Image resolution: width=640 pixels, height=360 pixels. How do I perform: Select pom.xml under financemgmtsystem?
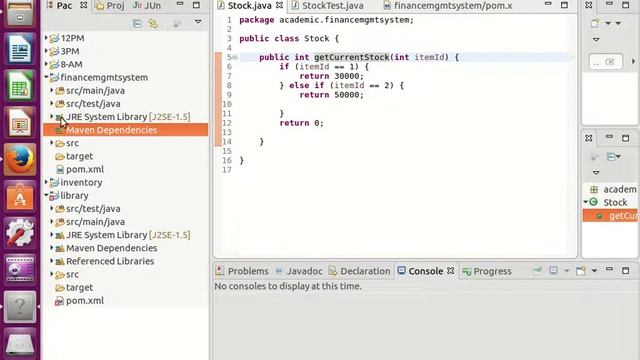click(85, 169)
